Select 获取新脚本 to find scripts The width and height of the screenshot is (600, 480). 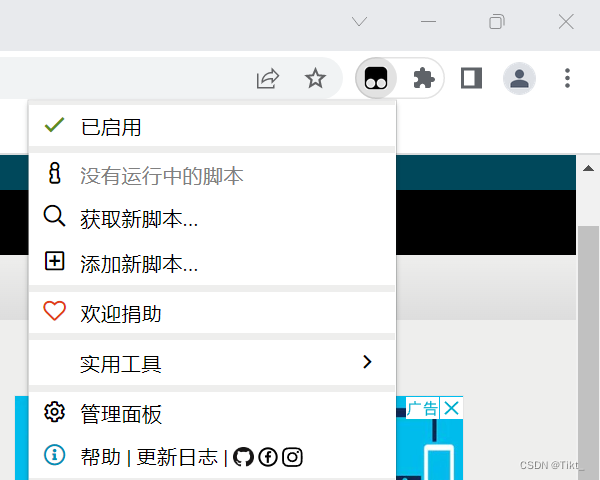click(x=212, y=219)
